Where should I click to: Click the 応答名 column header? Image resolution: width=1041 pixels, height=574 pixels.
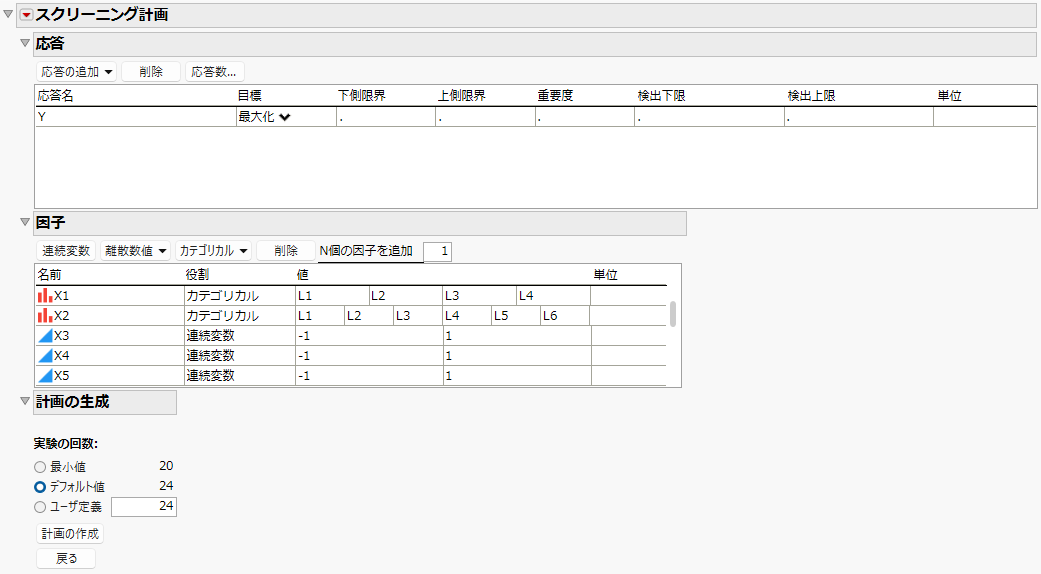[x=55, y=96]
